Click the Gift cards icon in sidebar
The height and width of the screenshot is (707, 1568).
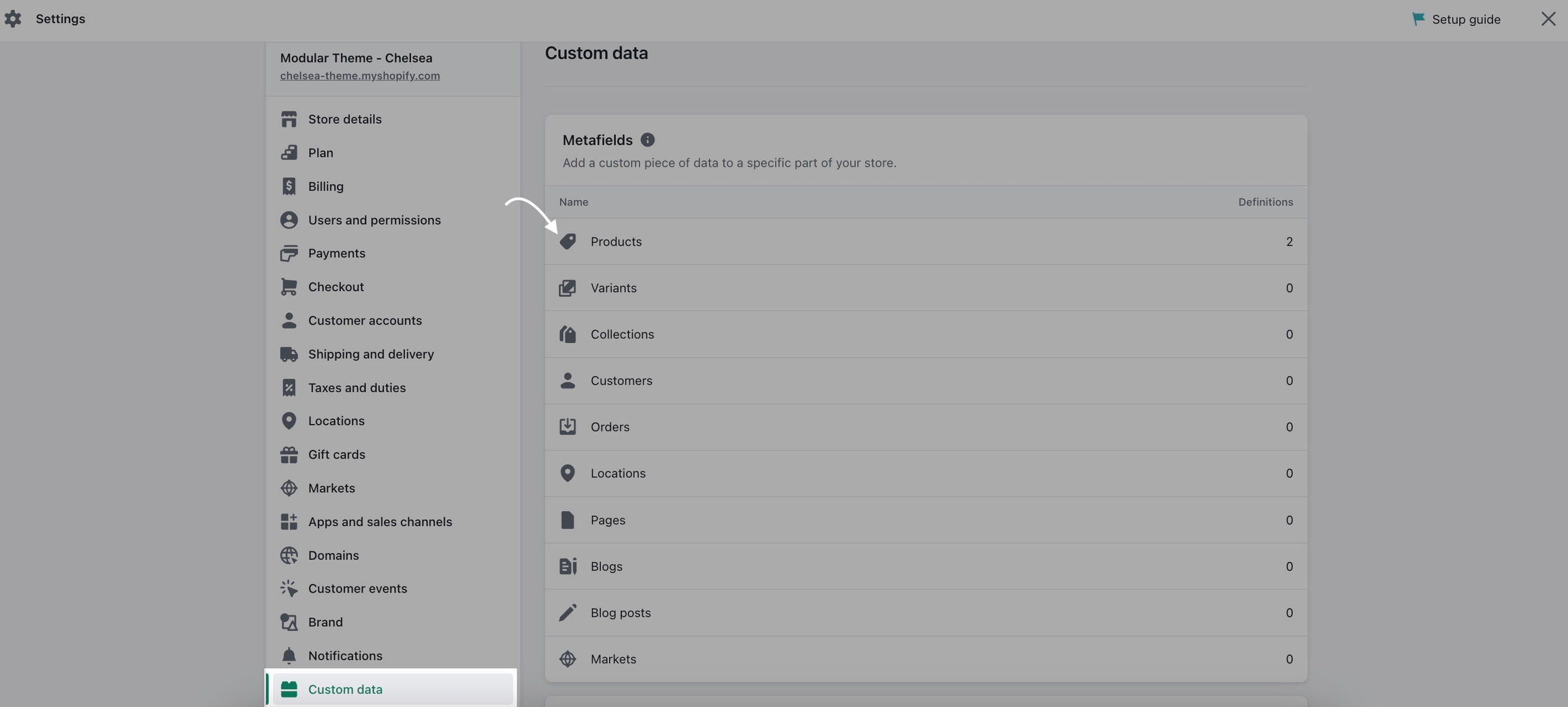click(289, 455)
